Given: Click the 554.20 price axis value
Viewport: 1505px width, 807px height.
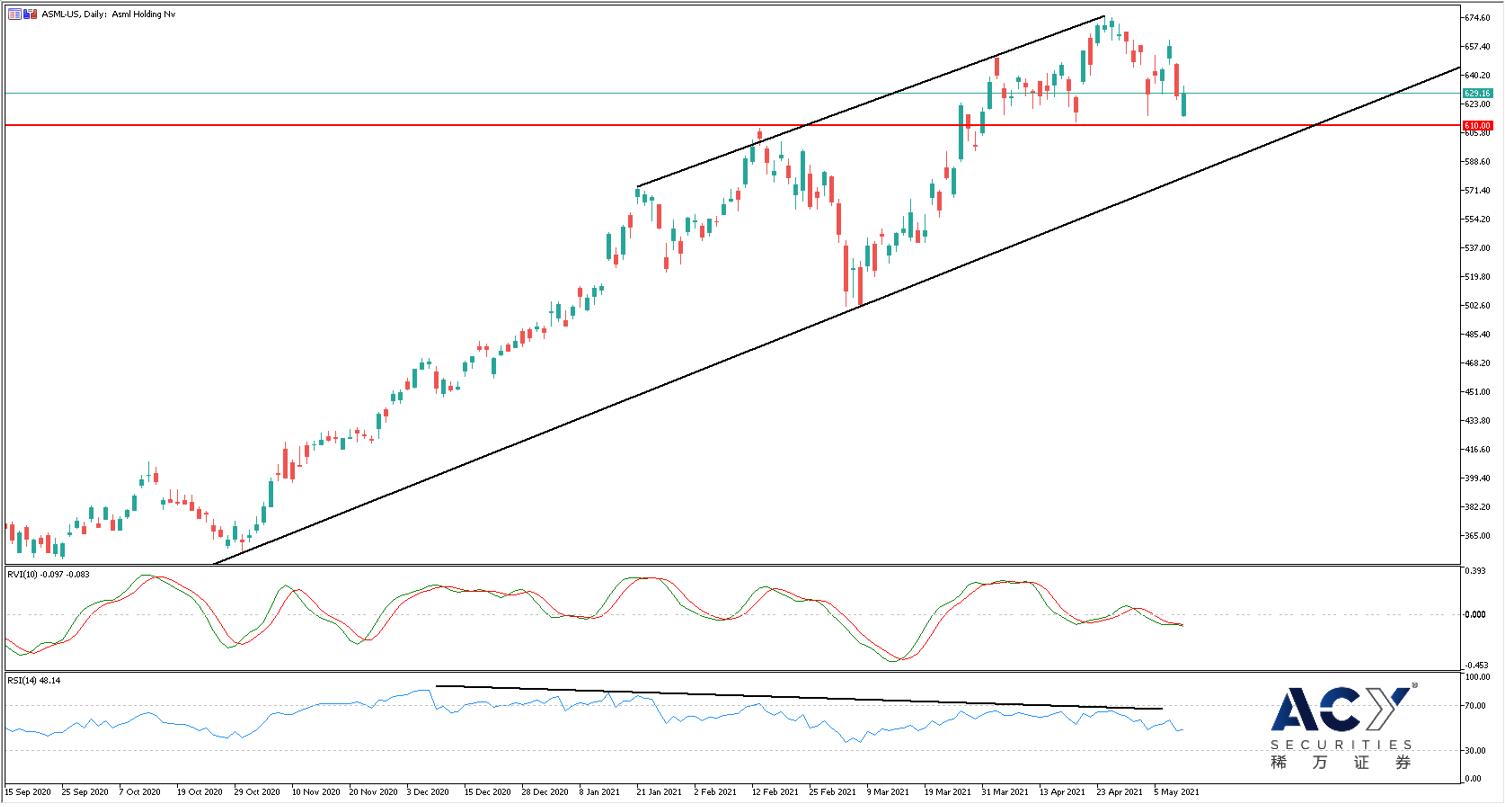Looking at the screenshot, I should pyautogui.click(x=1477, y=219).
